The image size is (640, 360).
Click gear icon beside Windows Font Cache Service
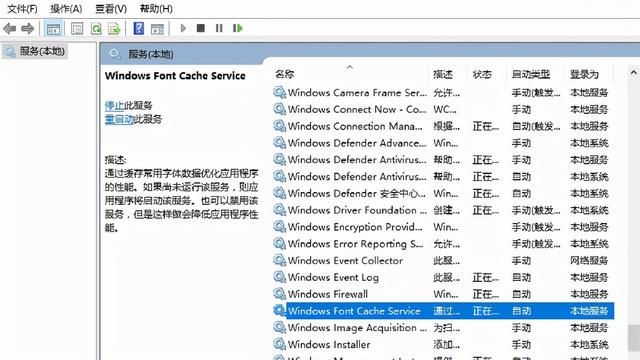(x=279, y=311)
